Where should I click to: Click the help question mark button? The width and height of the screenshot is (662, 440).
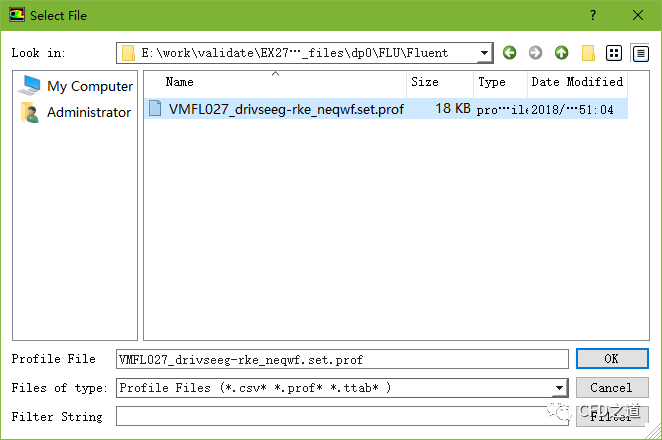pos(594,15)
